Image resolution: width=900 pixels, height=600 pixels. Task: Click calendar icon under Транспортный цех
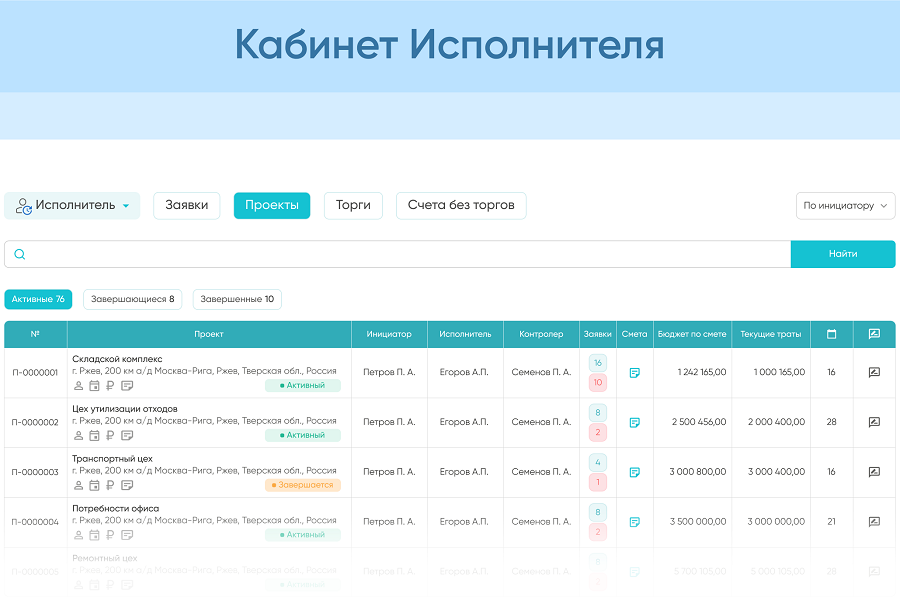[94, 485]
